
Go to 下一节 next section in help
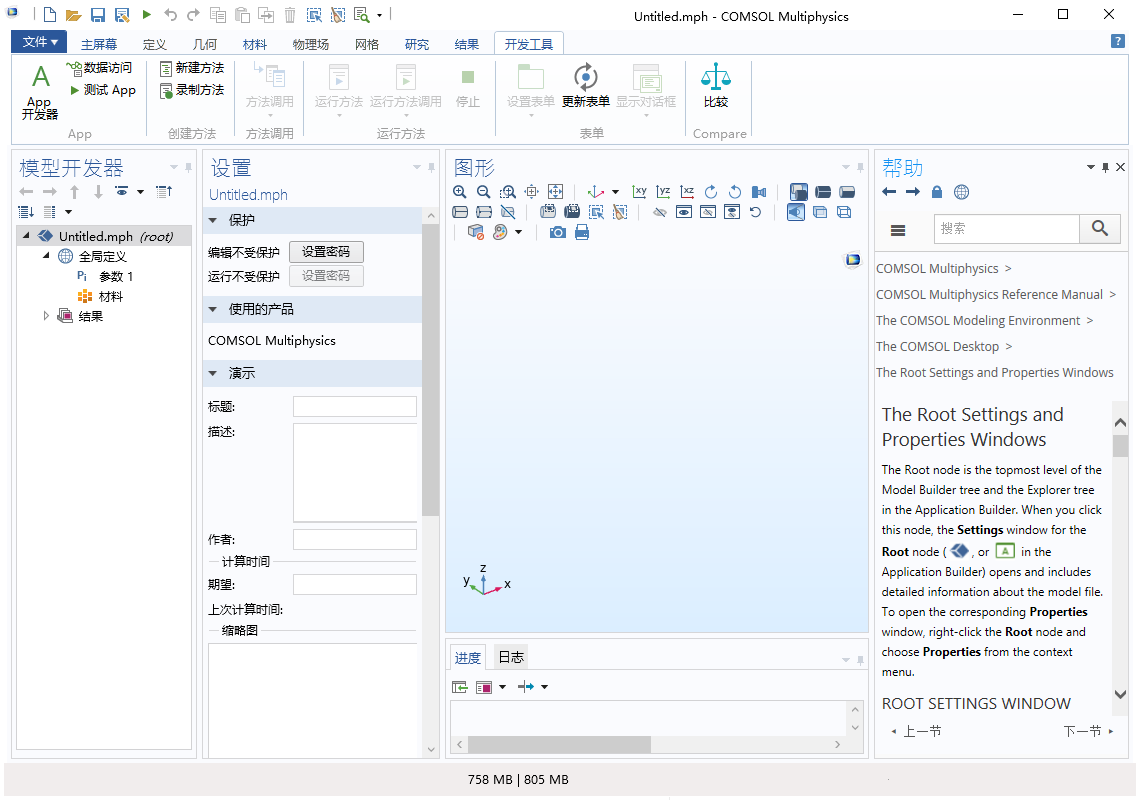pyautogui.click(x=1088, y=731)
